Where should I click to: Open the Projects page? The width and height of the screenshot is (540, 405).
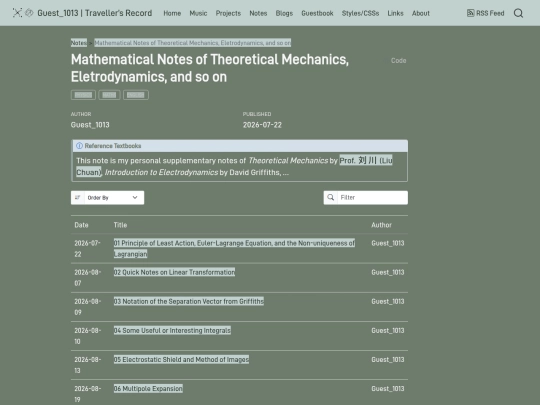click(x=228, y=13)
